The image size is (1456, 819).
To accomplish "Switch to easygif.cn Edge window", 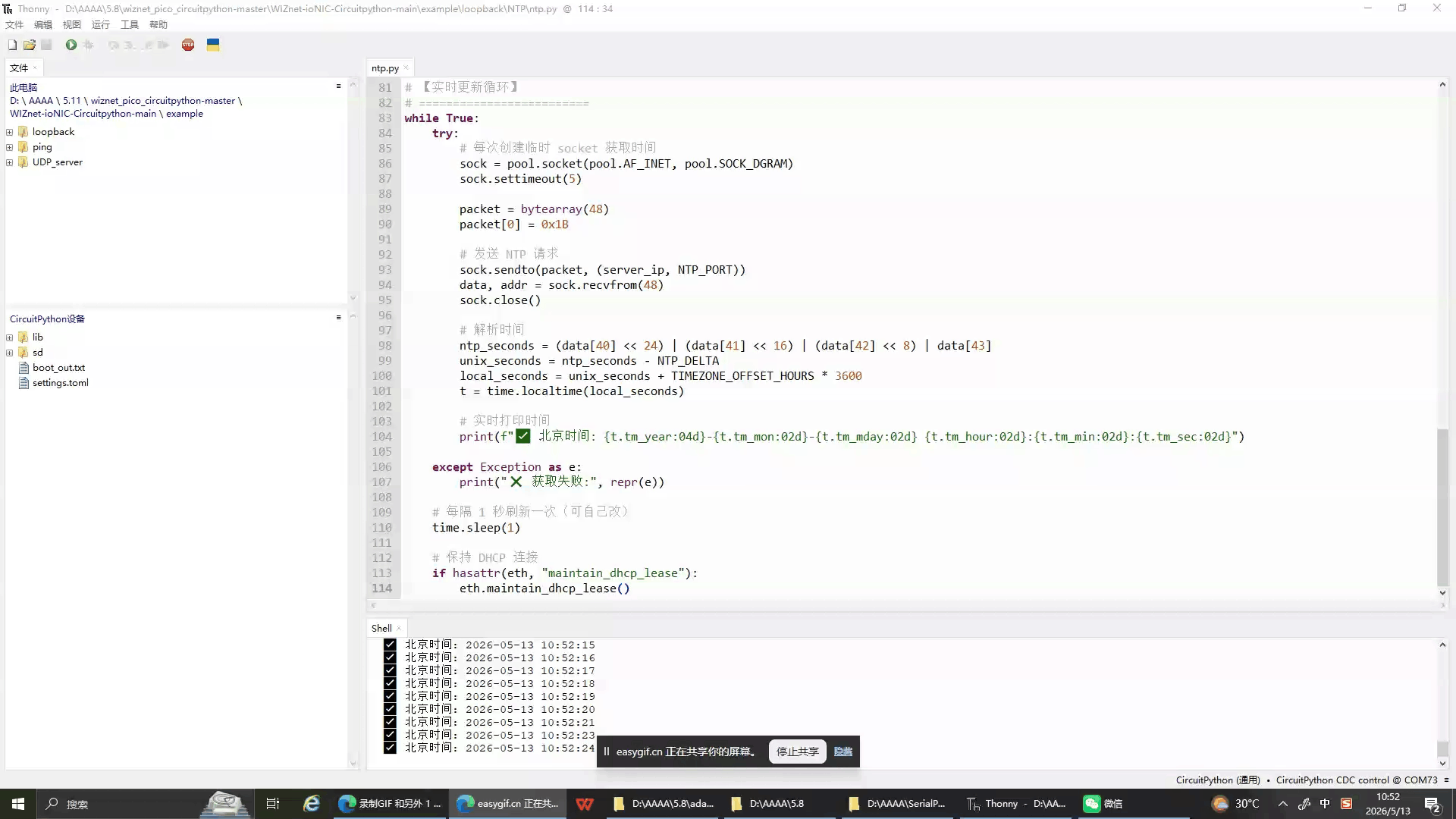I will (508, 804).
